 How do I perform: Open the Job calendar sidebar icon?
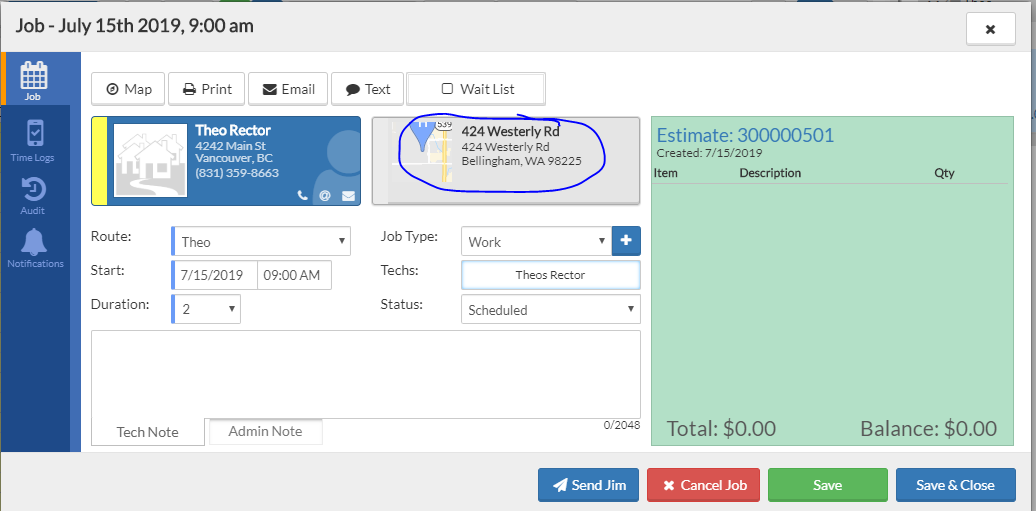click(34, 78)
